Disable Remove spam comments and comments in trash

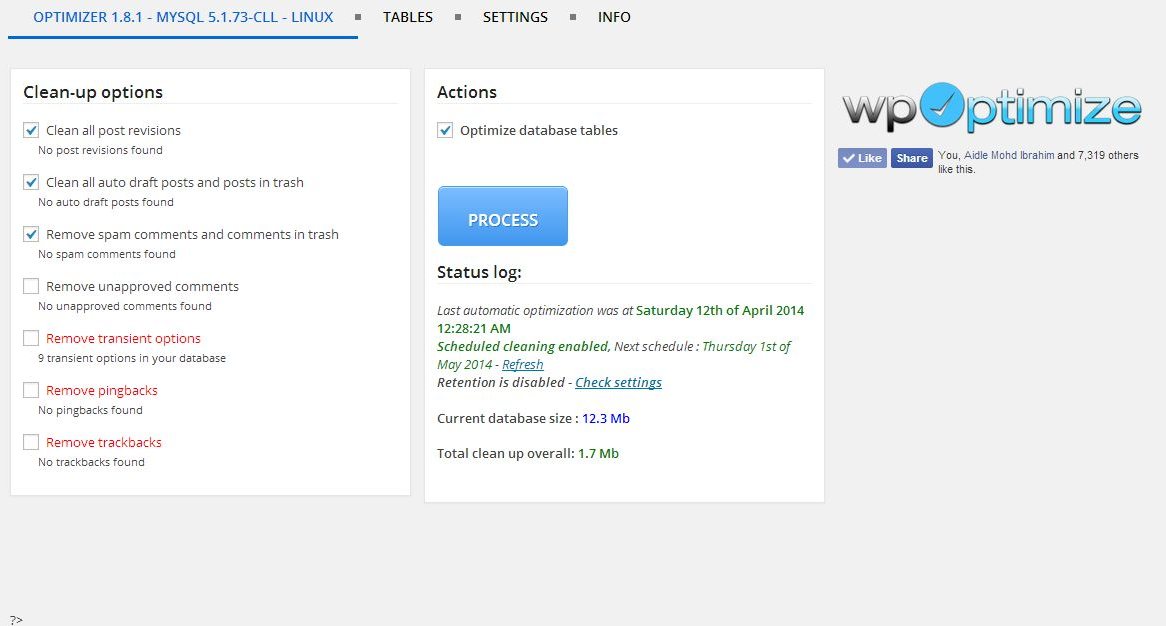tap(30, 234)
